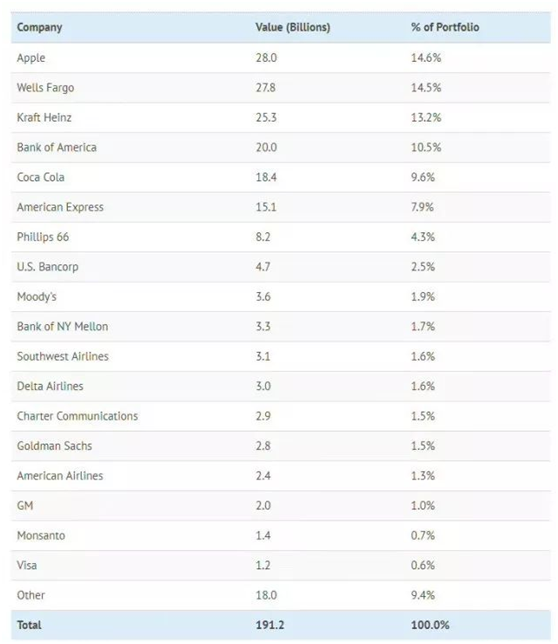Select the Bank of America cell

click(x=57, y=147)
